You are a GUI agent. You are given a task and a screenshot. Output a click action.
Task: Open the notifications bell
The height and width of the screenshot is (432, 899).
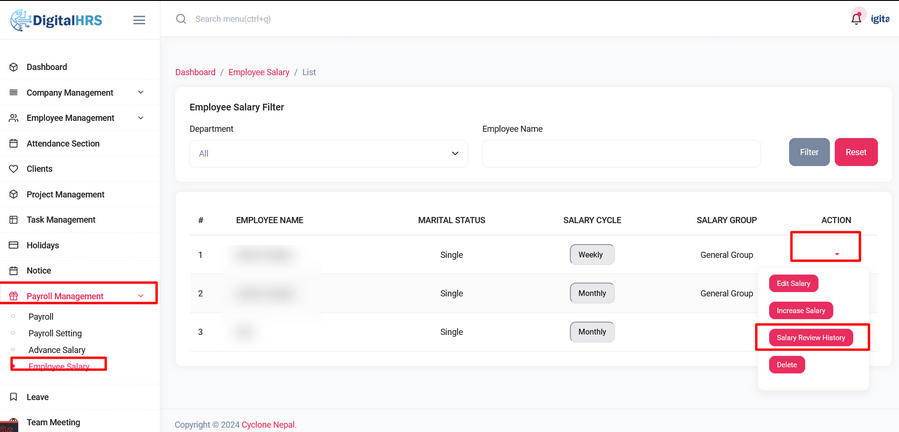point(856,18)
